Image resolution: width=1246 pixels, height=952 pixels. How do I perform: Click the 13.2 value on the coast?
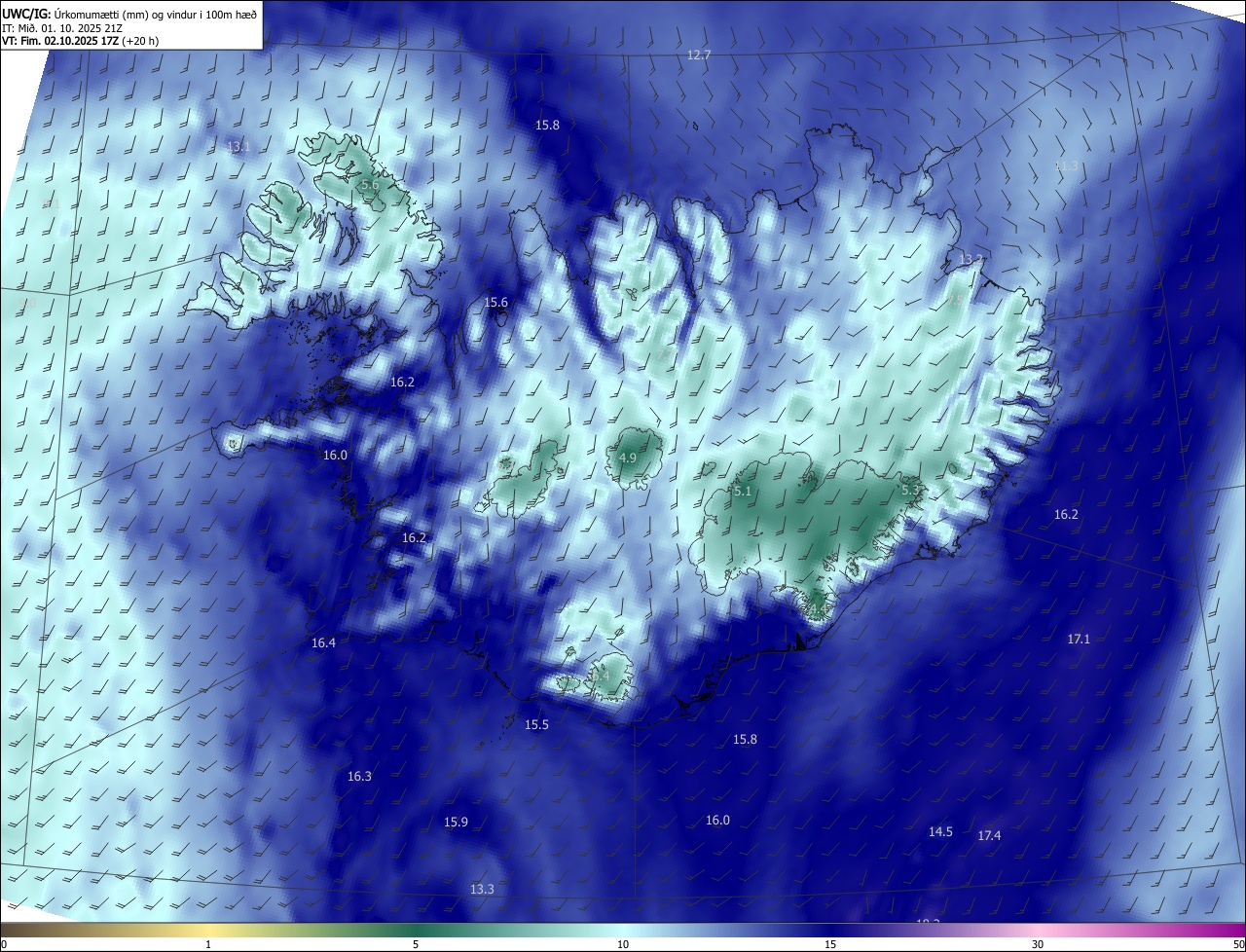(x=971, y=260)
